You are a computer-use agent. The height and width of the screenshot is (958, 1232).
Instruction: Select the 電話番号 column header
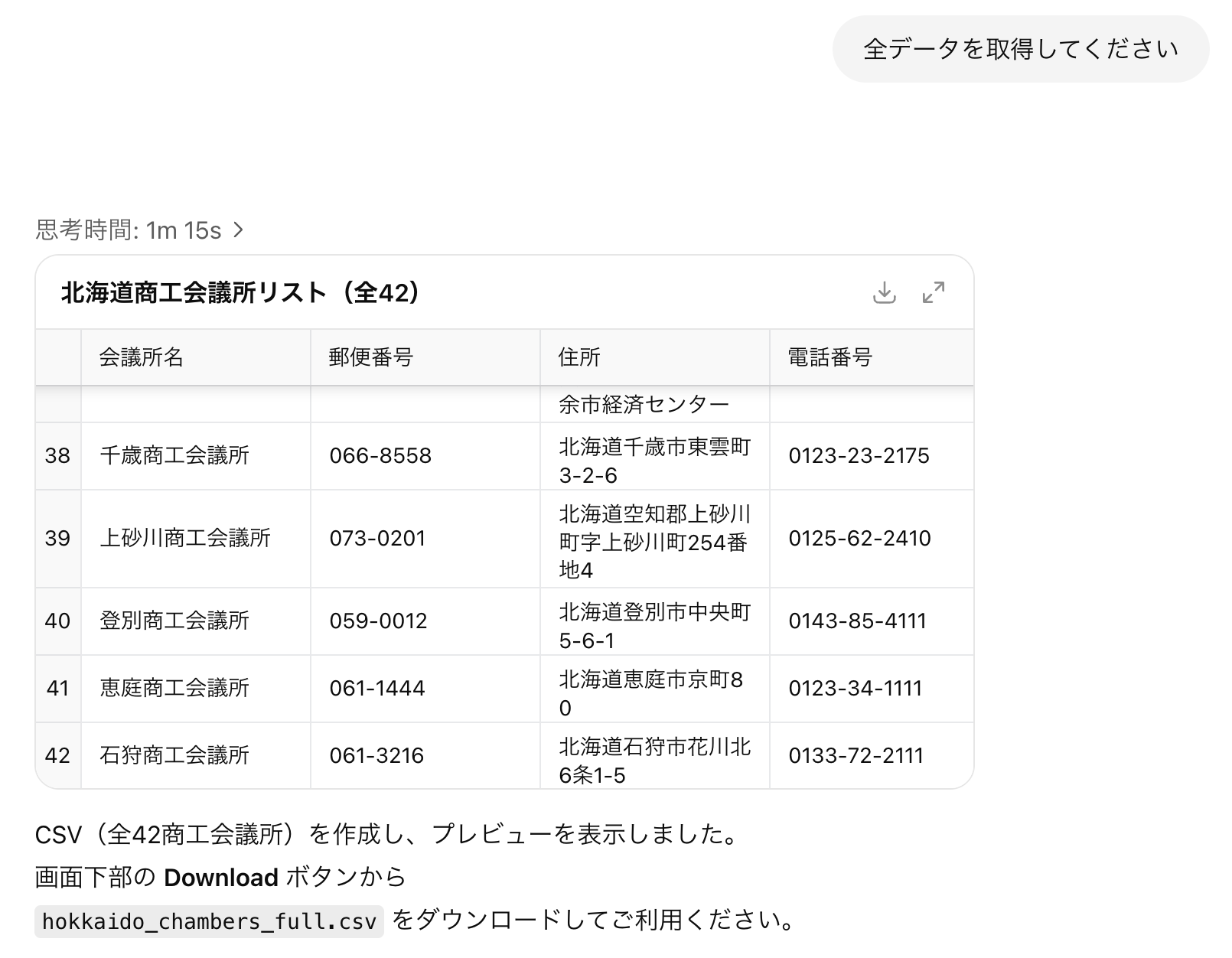coord(829,357)
